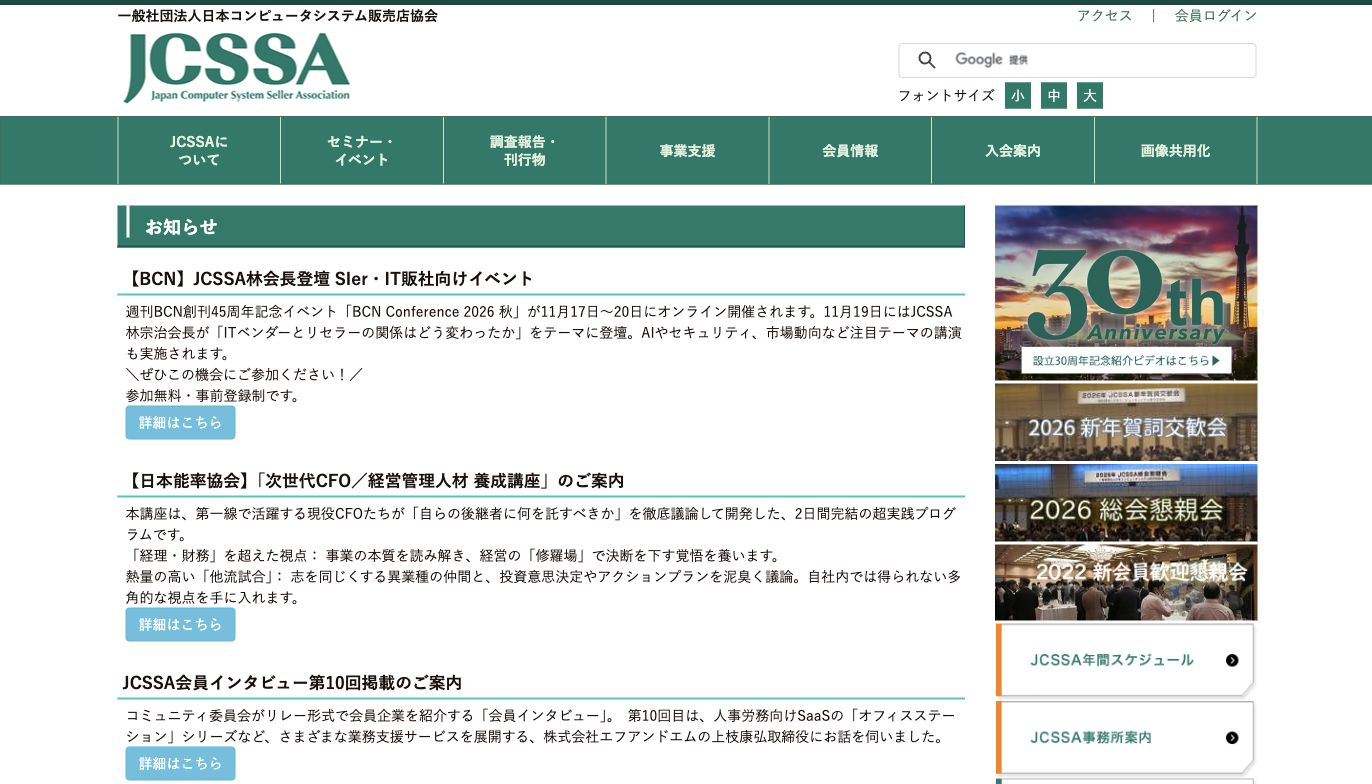Set font size to 中
Image resolution: width=1372 pixels, height=784 pixels.
(1054, 95)
